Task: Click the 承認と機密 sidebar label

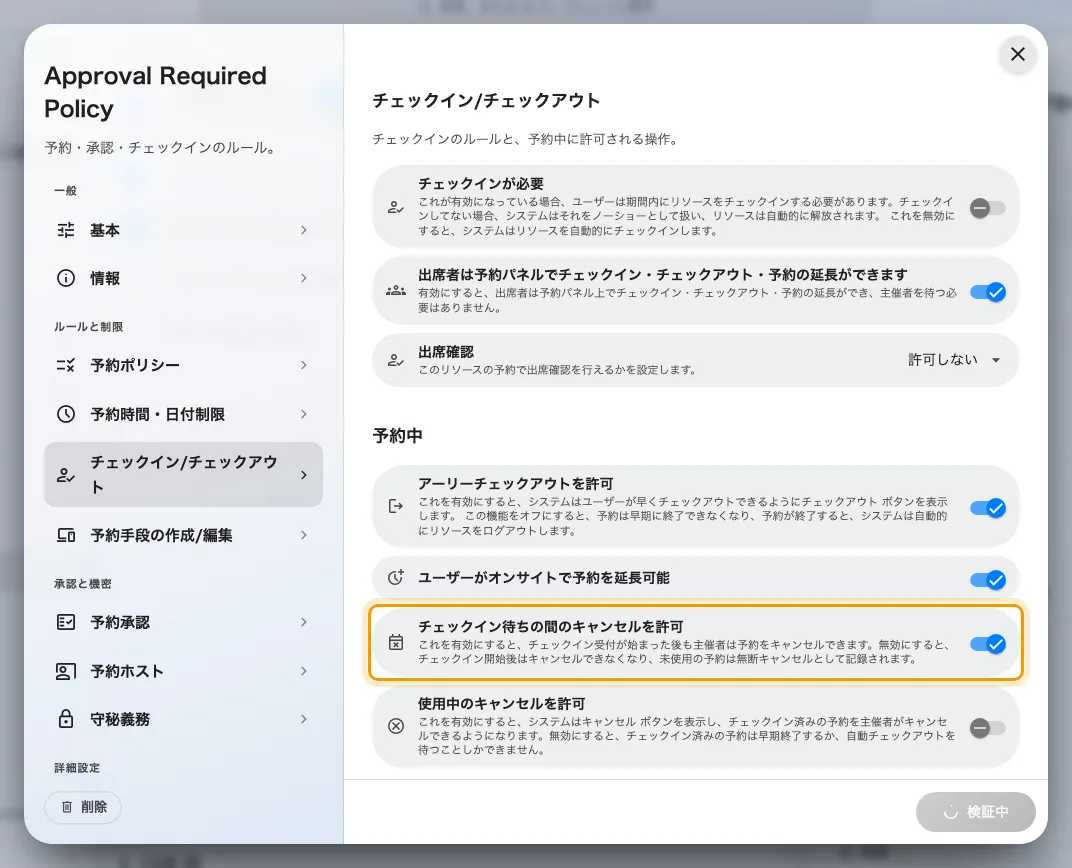Action: click(x=83, y=584)
